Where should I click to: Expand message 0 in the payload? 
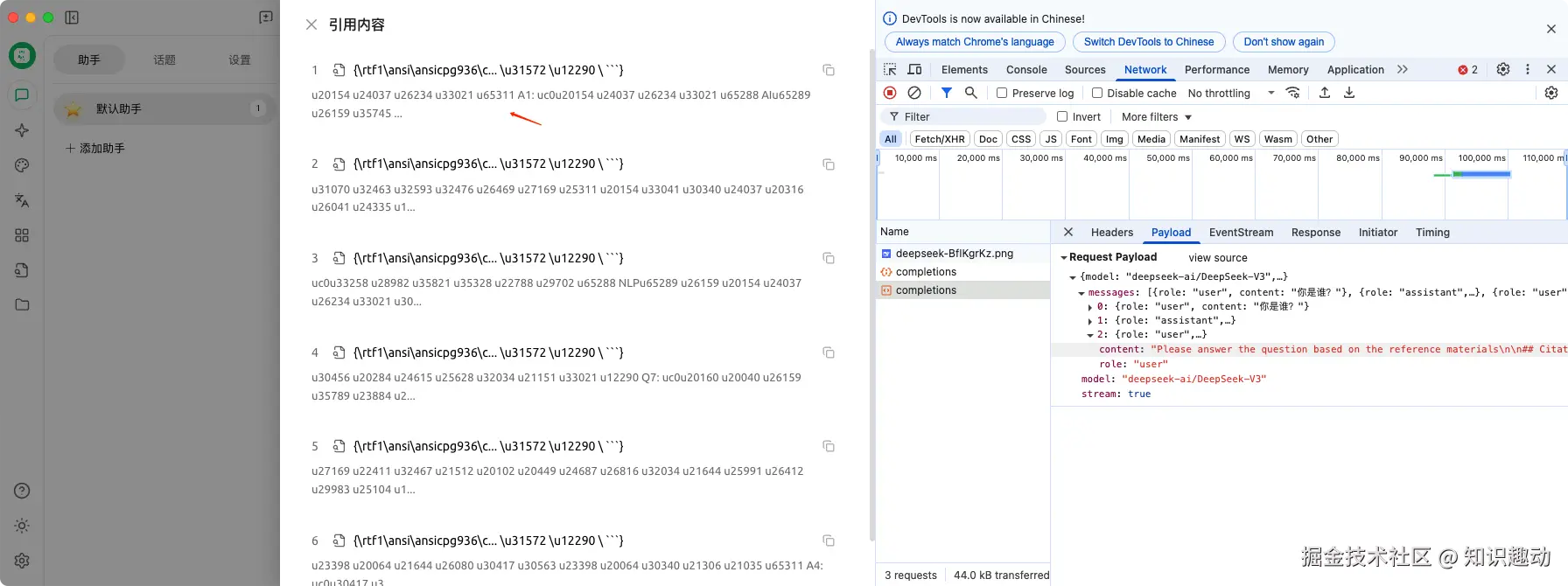coord(1090,307)
